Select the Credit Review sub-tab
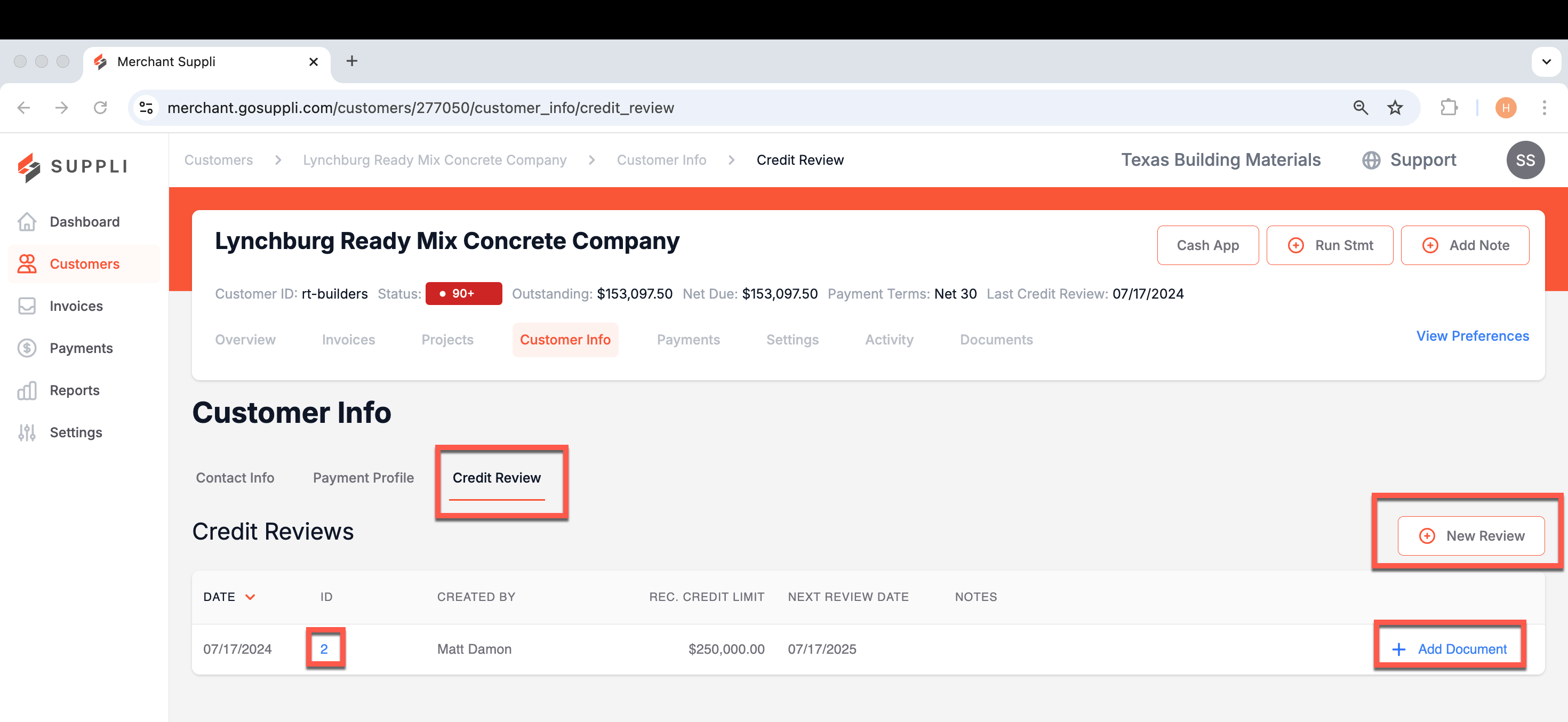Screen dimensions: 1568x722 497,478
